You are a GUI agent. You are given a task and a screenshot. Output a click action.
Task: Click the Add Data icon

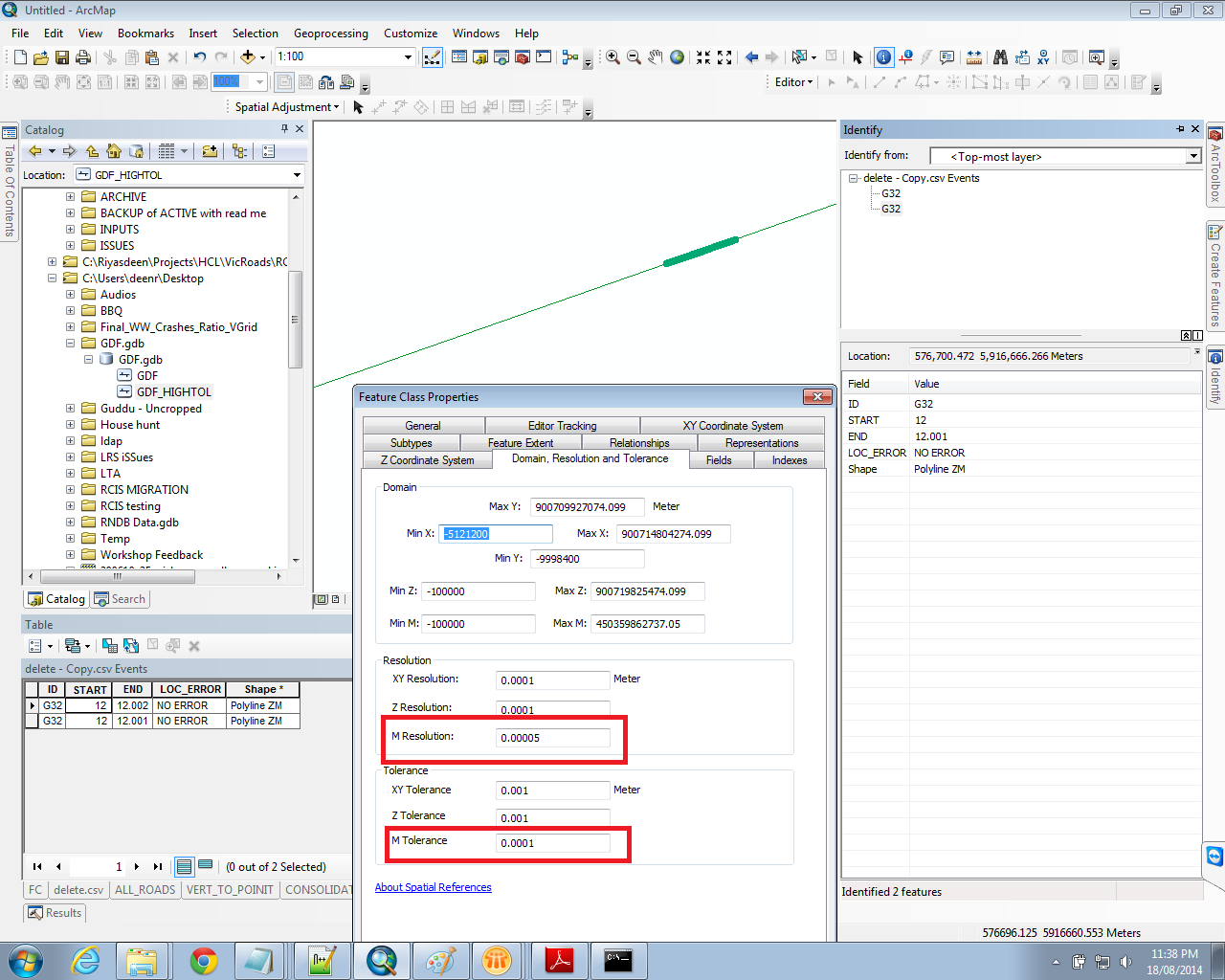pyautogui.click(x=248, y=57)
